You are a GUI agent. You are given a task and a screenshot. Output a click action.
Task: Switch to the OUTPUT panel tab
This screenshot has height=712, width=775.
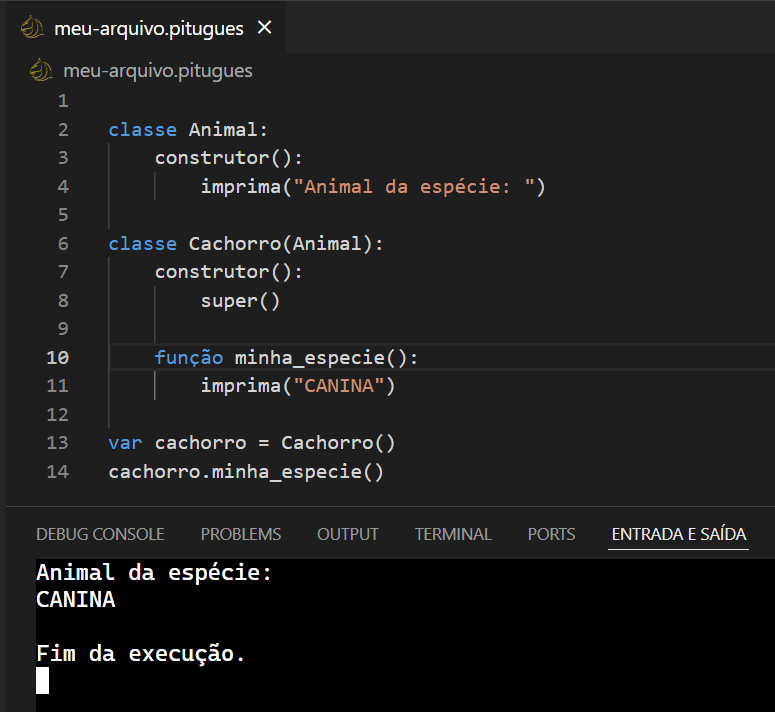pyautogui.click(x=347, y=534)
